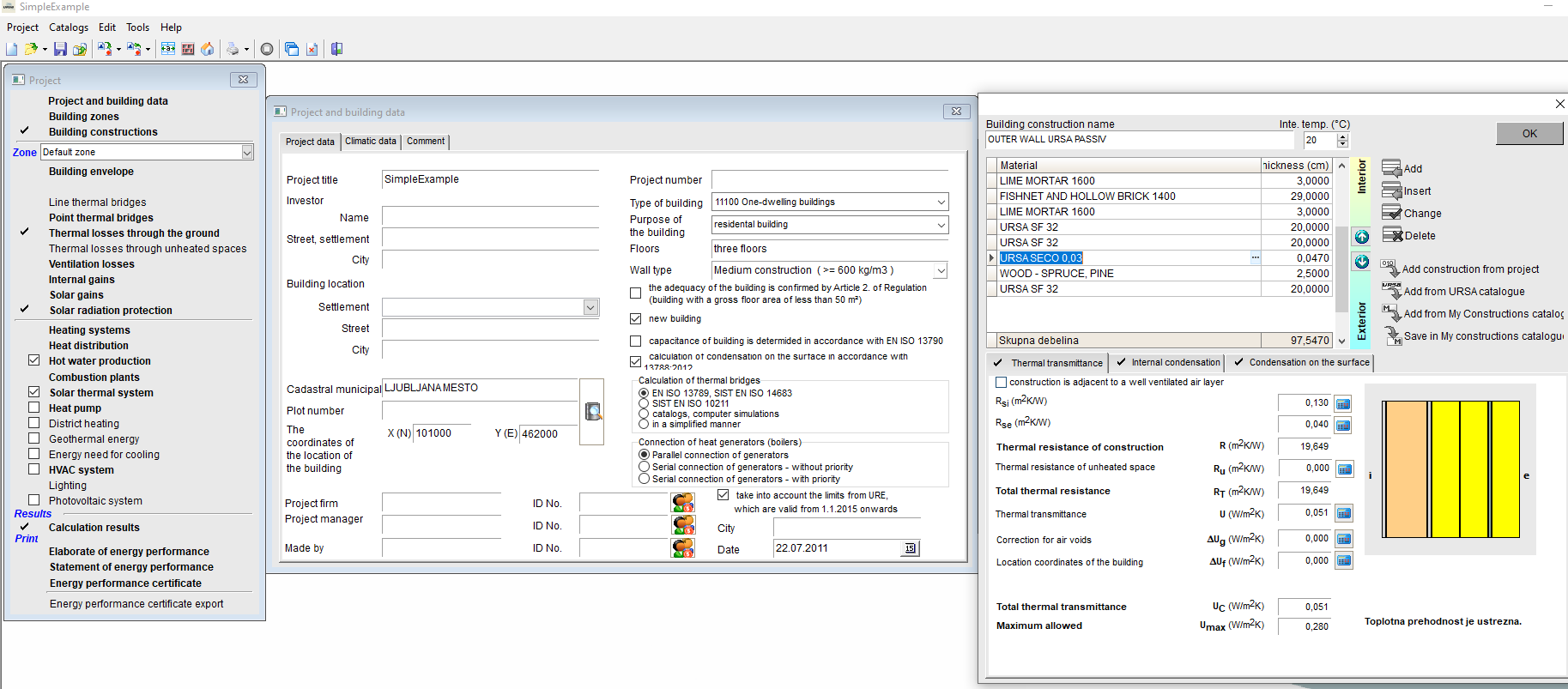Image resolution: width=1568 pixels, height=689 pixels.
Task: Create a new project from the toolbar
Action: pos(11,49)
